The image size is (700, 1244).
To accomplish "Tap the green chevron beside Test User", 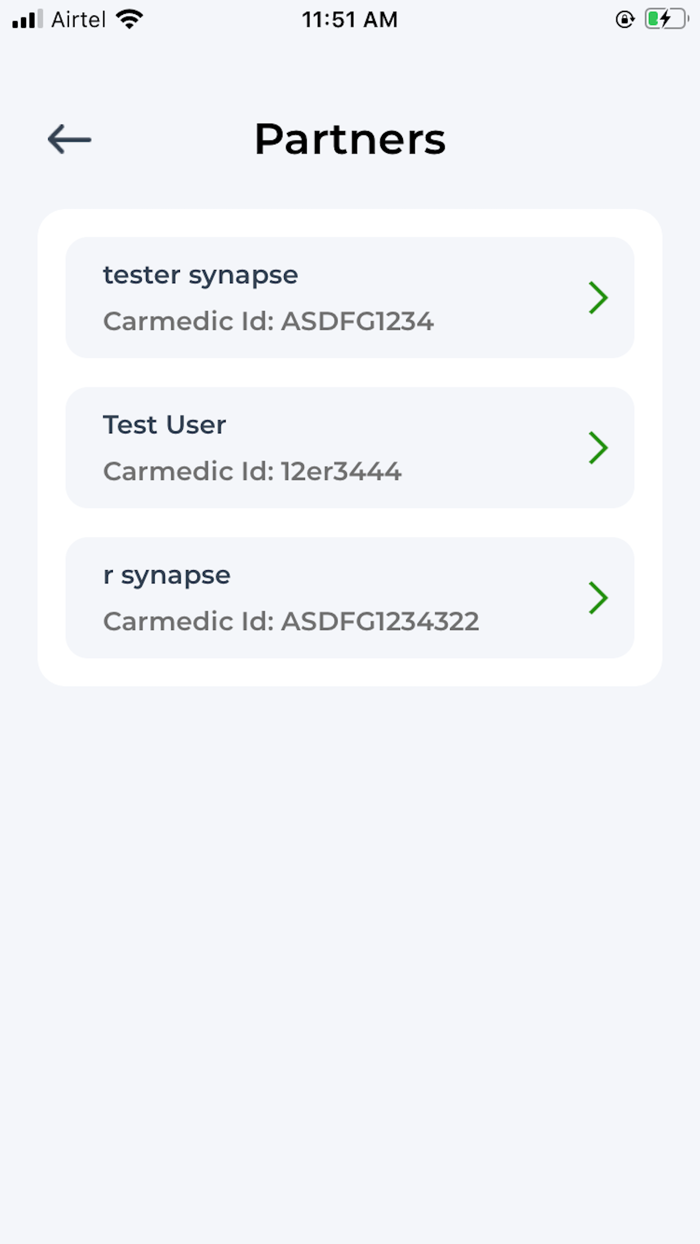I will tap(598, 448).
